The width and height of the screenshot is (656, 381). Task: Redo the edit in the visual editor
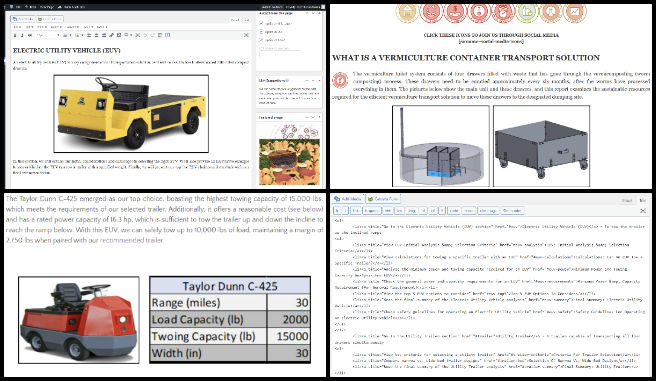[152, 35]
